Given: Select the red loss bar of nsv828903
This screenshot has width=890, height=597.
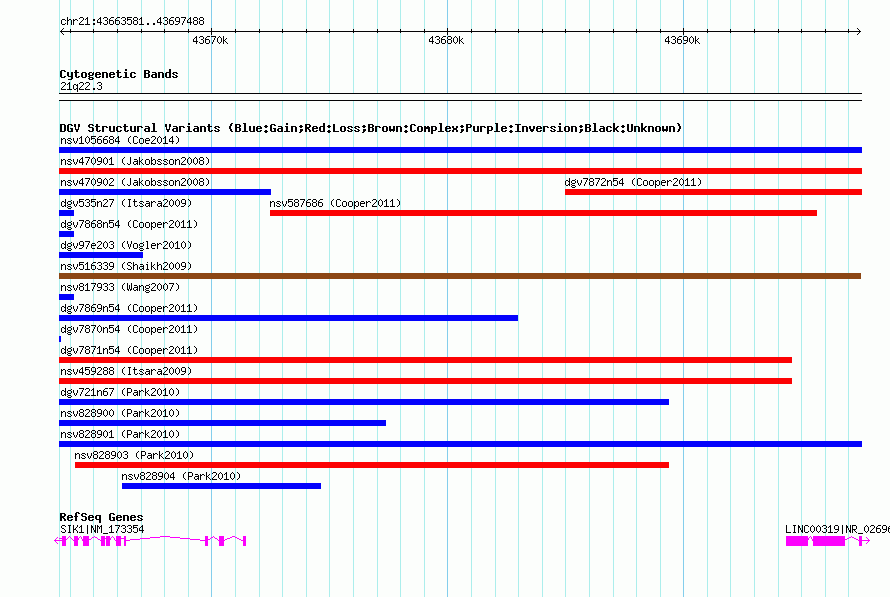Looking at the screenshot, I should (372, 465).
